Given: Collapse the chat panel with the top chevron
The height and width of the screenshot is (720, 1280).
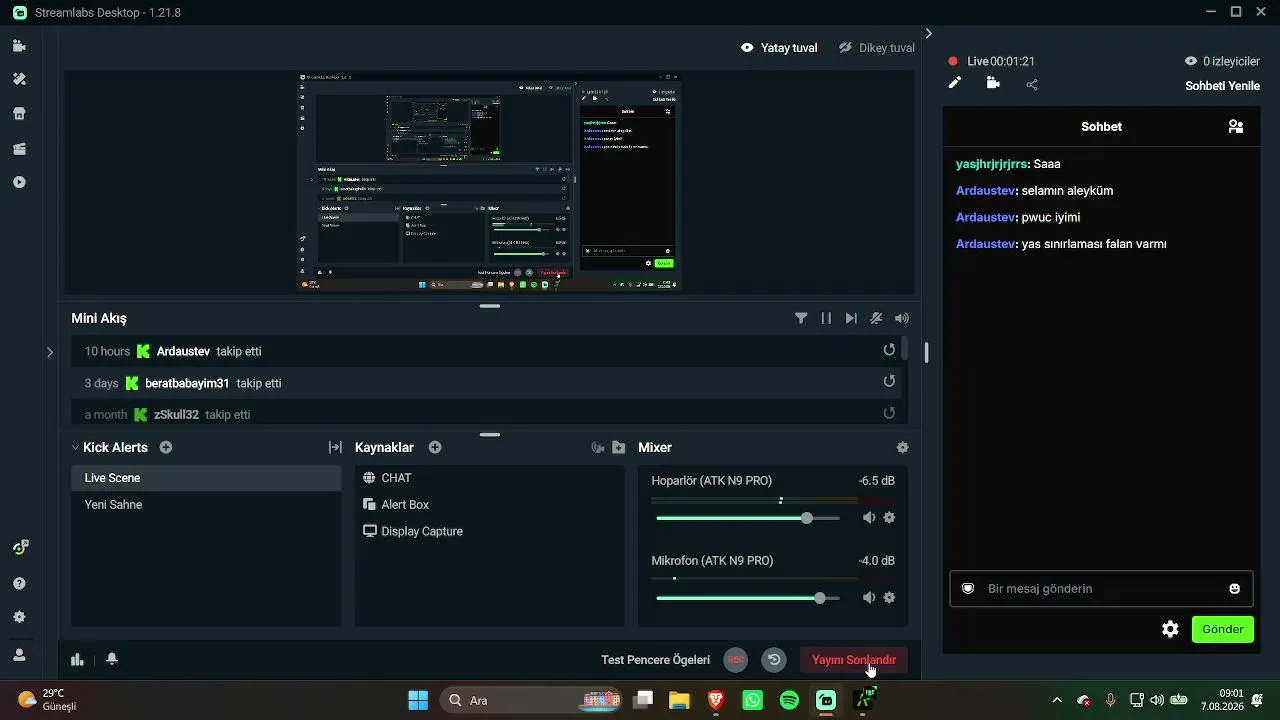Looking at the screenshot, I should 928,33.
